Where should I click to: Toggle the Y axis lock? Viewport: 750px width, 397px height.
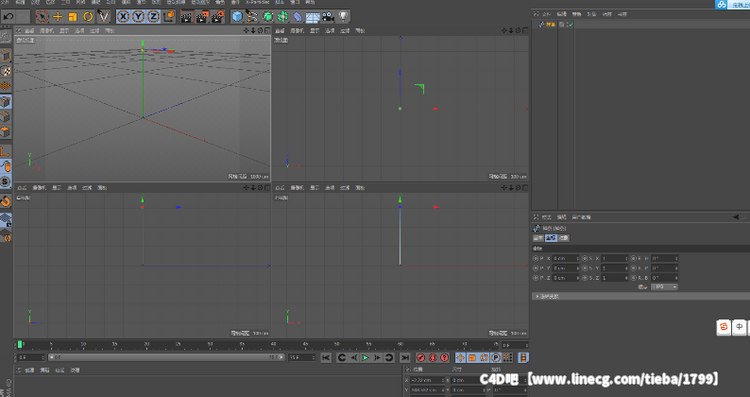point(138,17)
